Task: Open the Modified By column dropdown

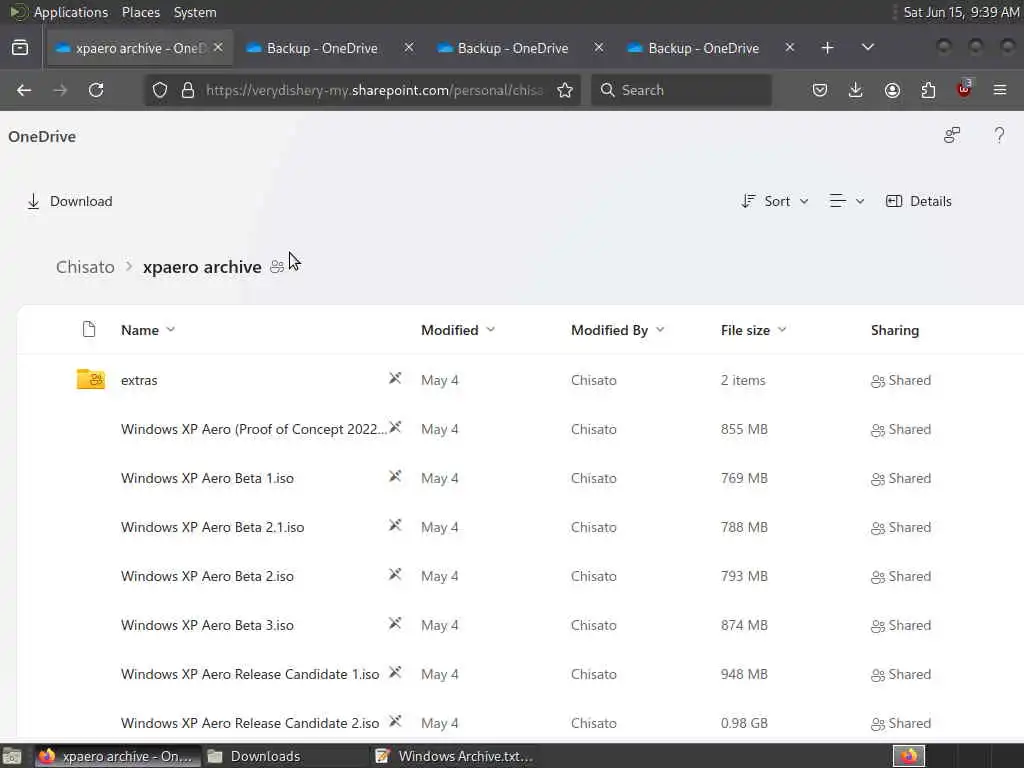Action: (617, 330)
